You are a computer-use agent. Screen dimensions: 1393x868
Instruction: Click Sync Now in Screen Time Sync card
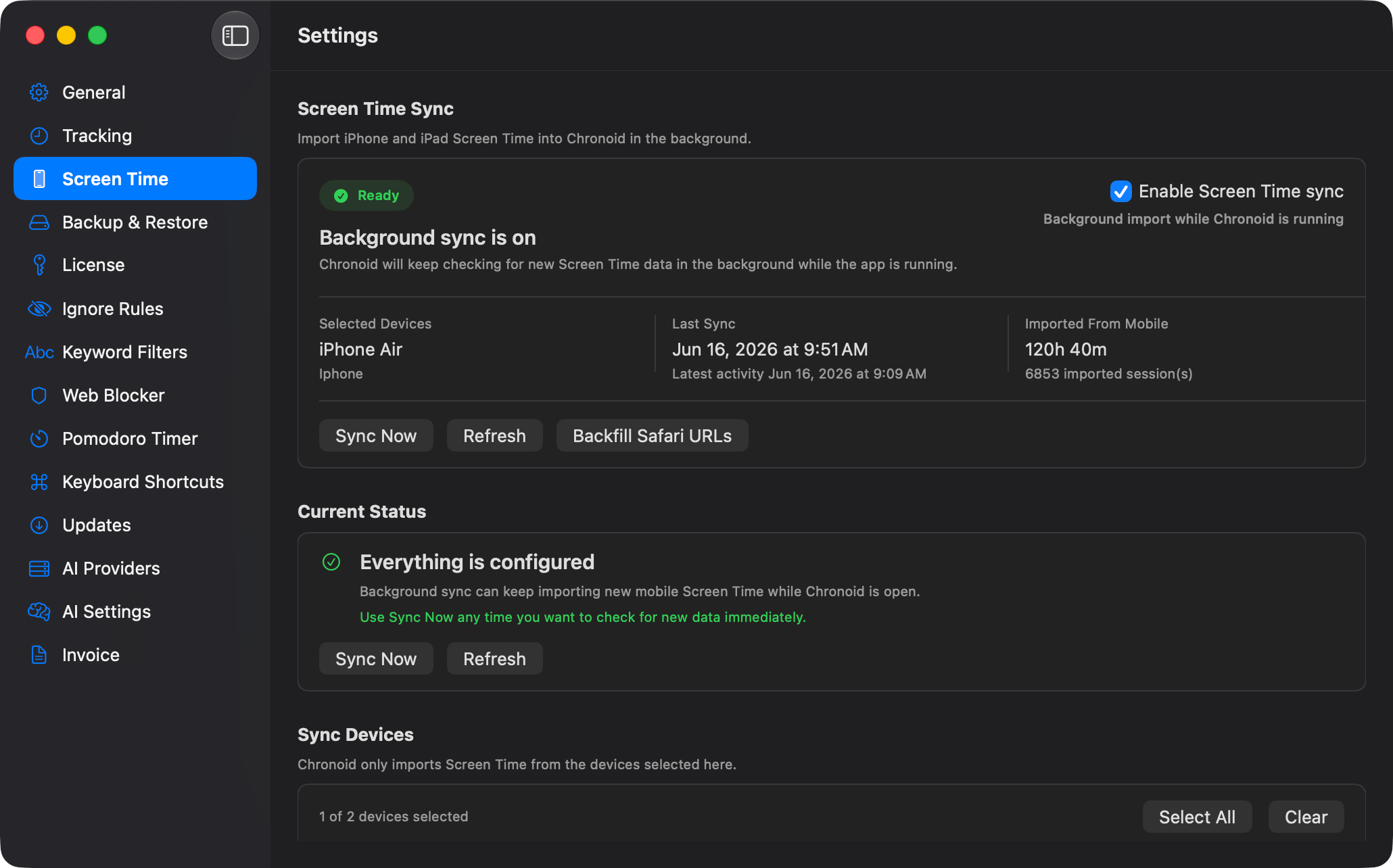tap(376, 435)
